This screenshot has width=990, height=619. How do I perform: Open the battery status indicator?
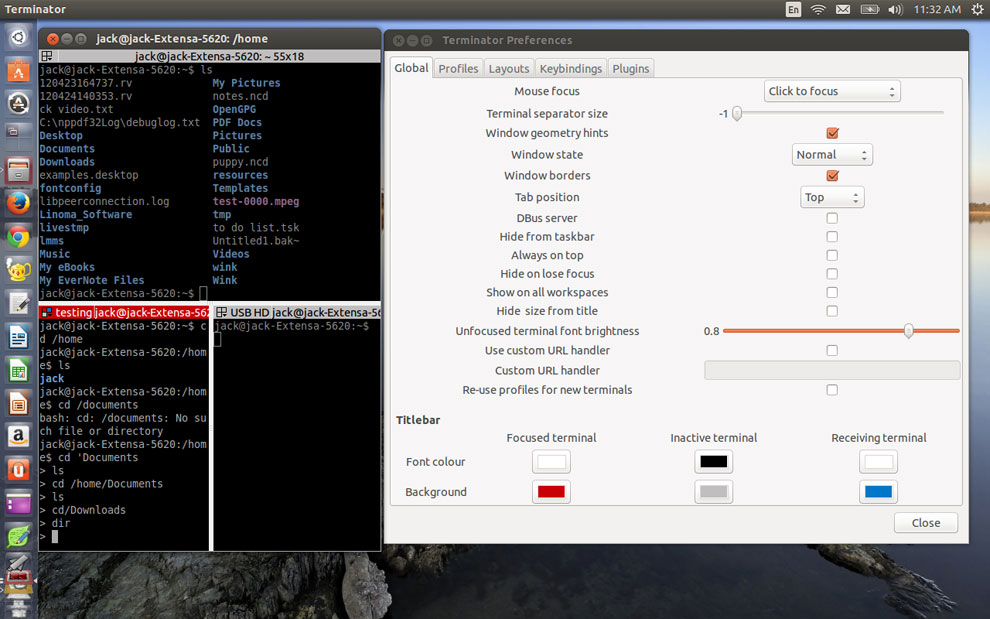(x=870, y=9)
